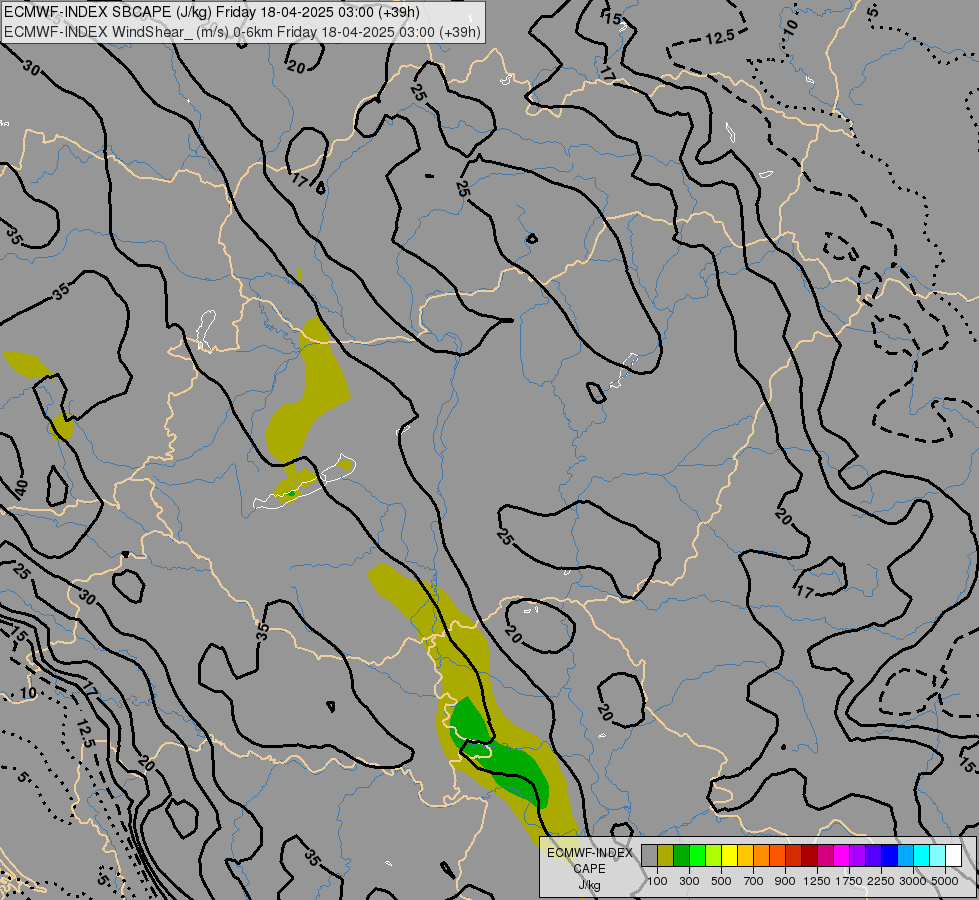Click the legend unit J/kg
This screenshot has width=979, height=900.
click(589, 885)
